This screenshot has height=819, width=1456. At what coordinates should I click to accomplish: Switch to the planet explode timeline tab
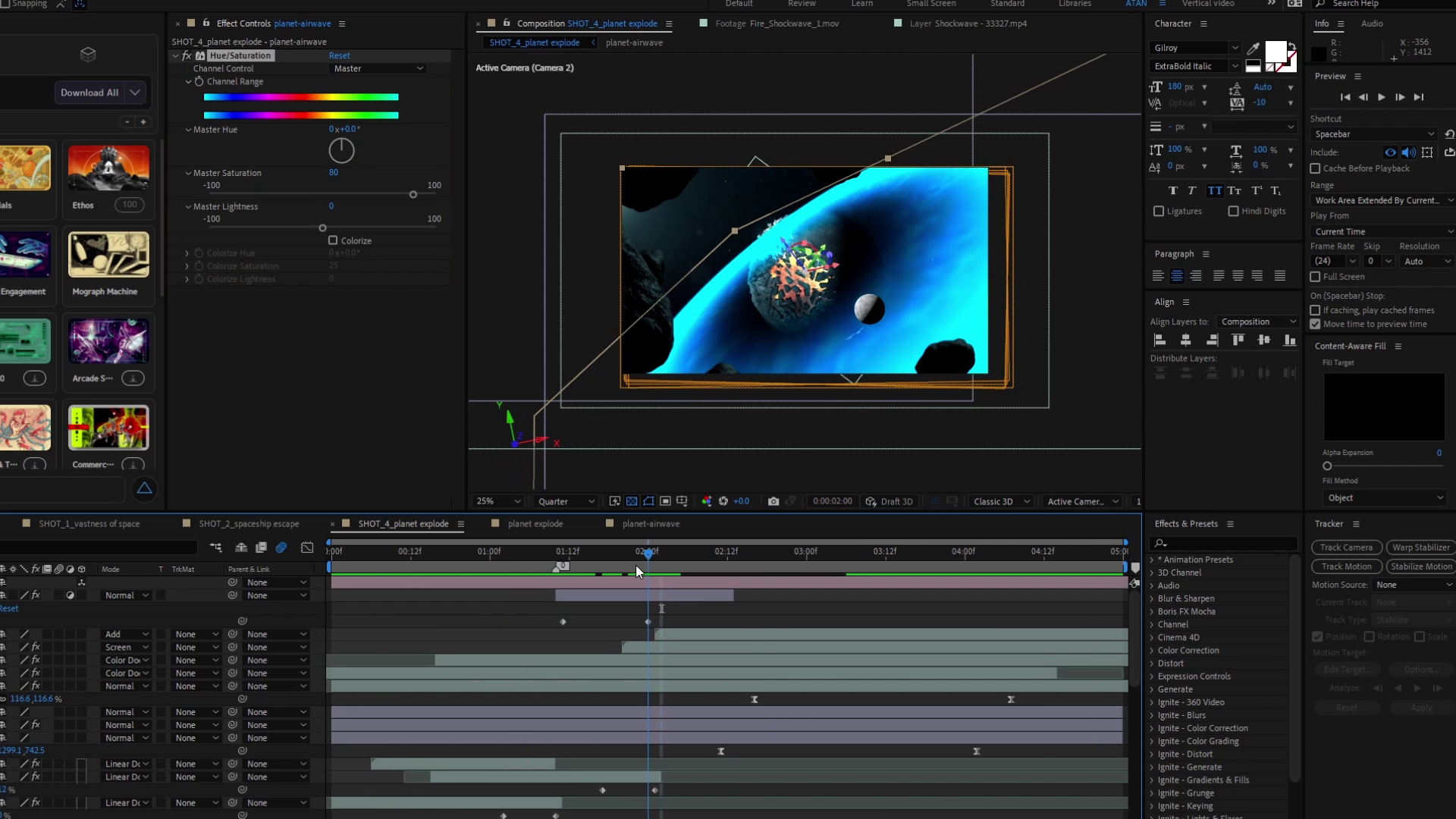click(535, 523)
